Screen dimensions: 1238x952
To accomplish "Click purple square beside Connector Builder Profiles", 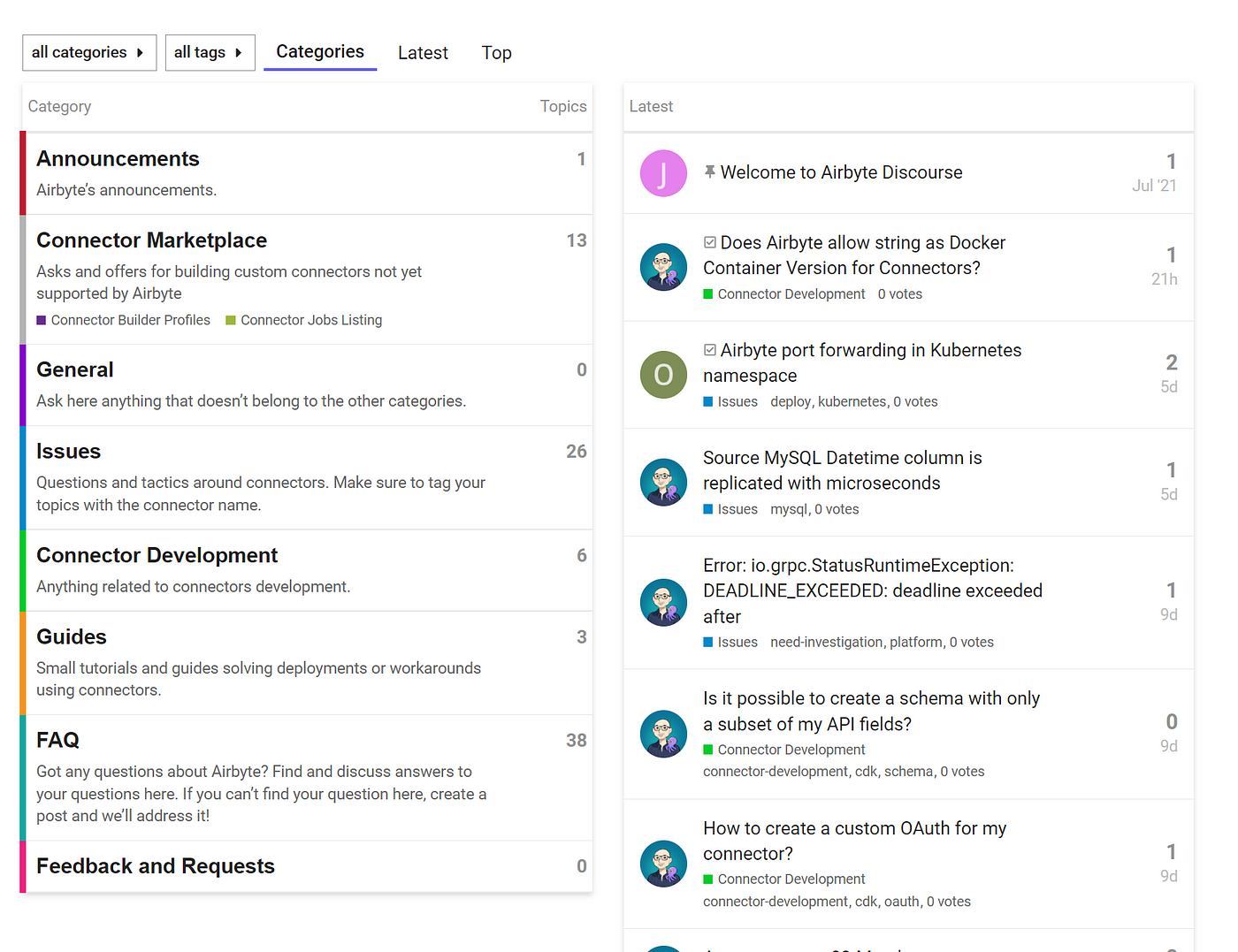I will [x=41, y=320].
